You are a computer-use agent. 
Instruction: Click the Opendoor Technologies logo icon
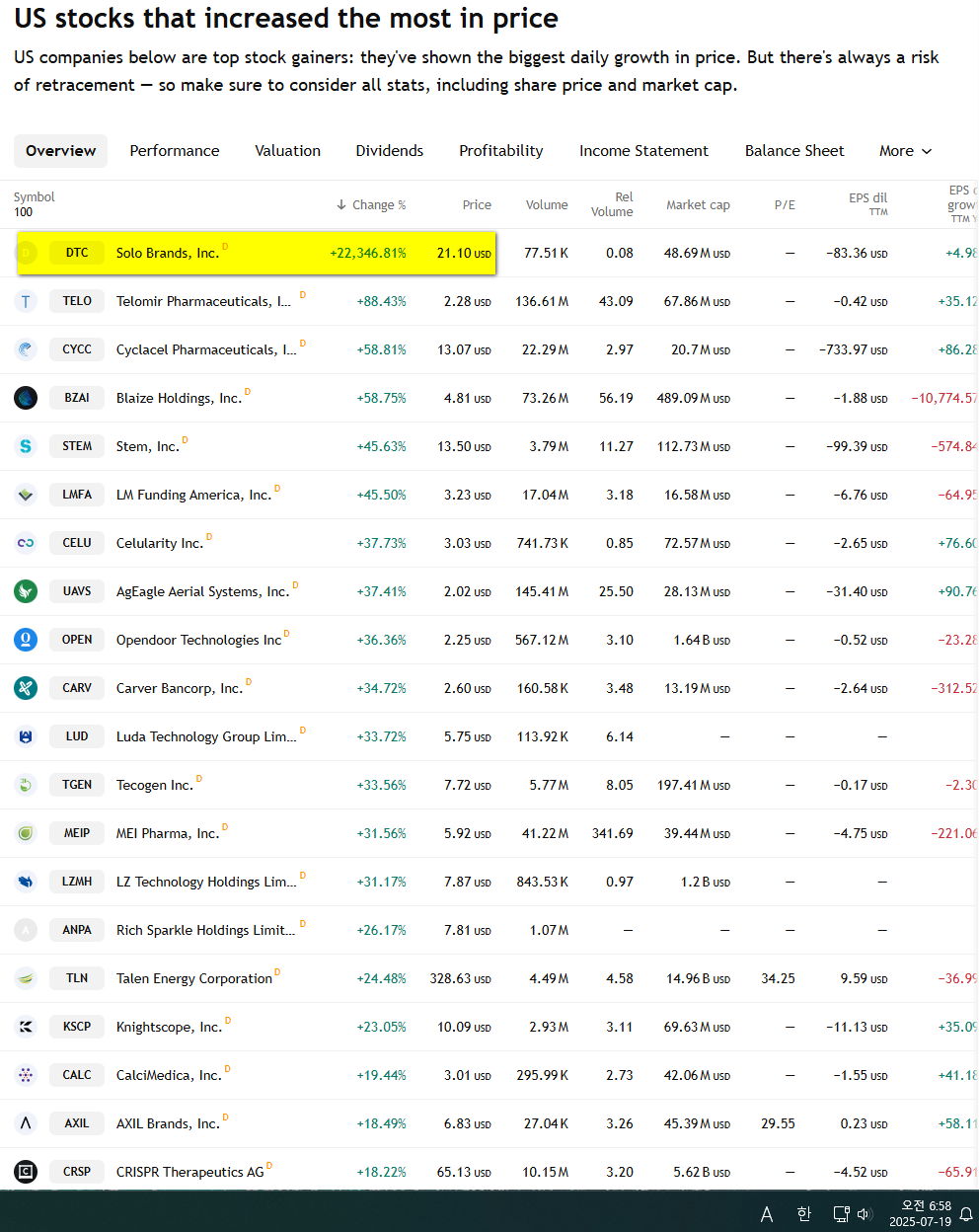(26, 640)
